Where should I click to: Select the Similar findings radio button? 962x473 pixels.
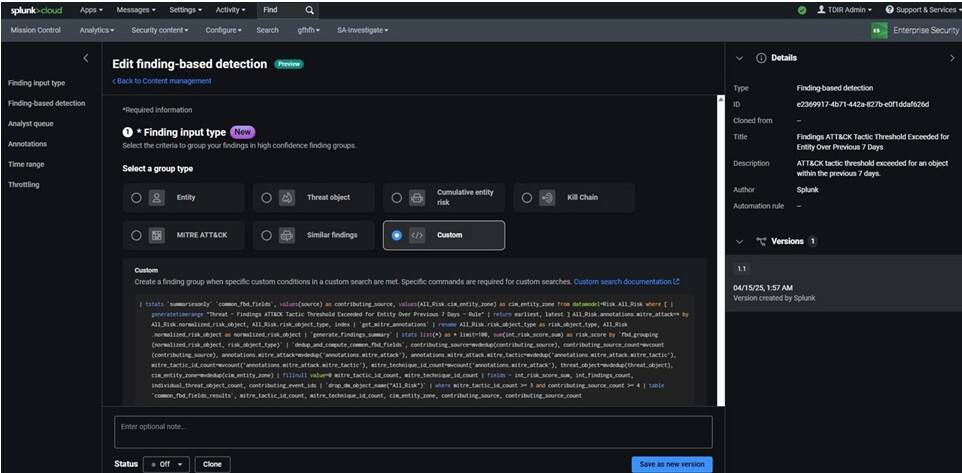pos(266,235)
